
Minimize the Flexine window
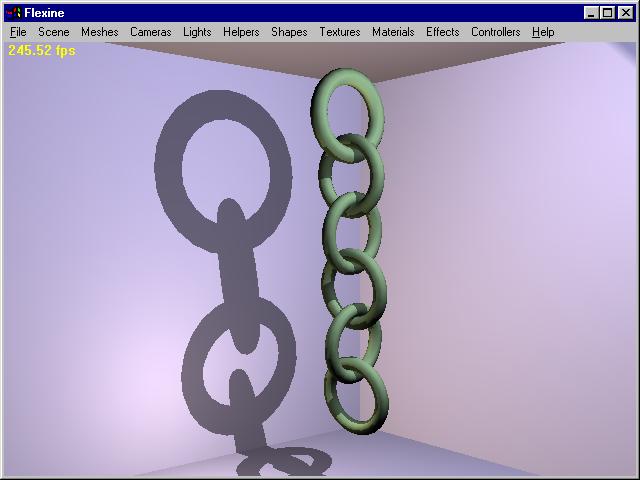click(591, 13)
